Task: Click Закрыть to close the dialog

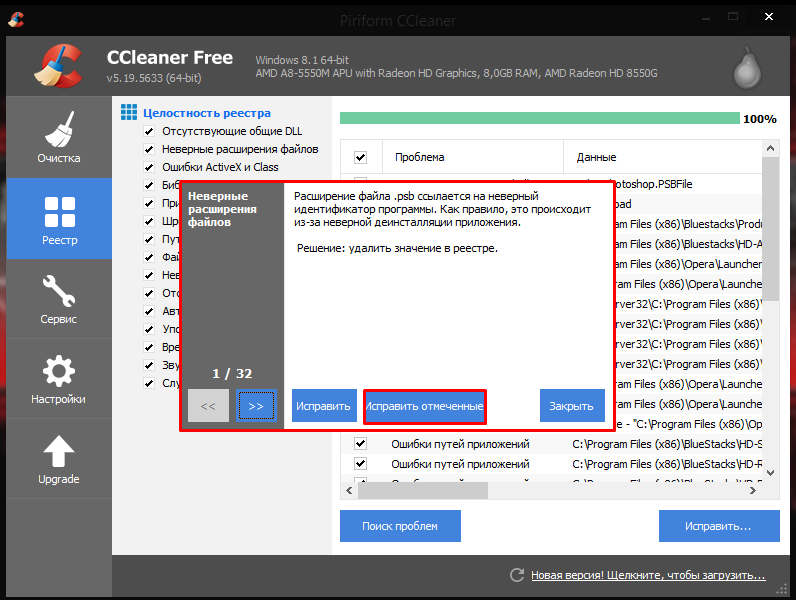Action: click(572, 406)
